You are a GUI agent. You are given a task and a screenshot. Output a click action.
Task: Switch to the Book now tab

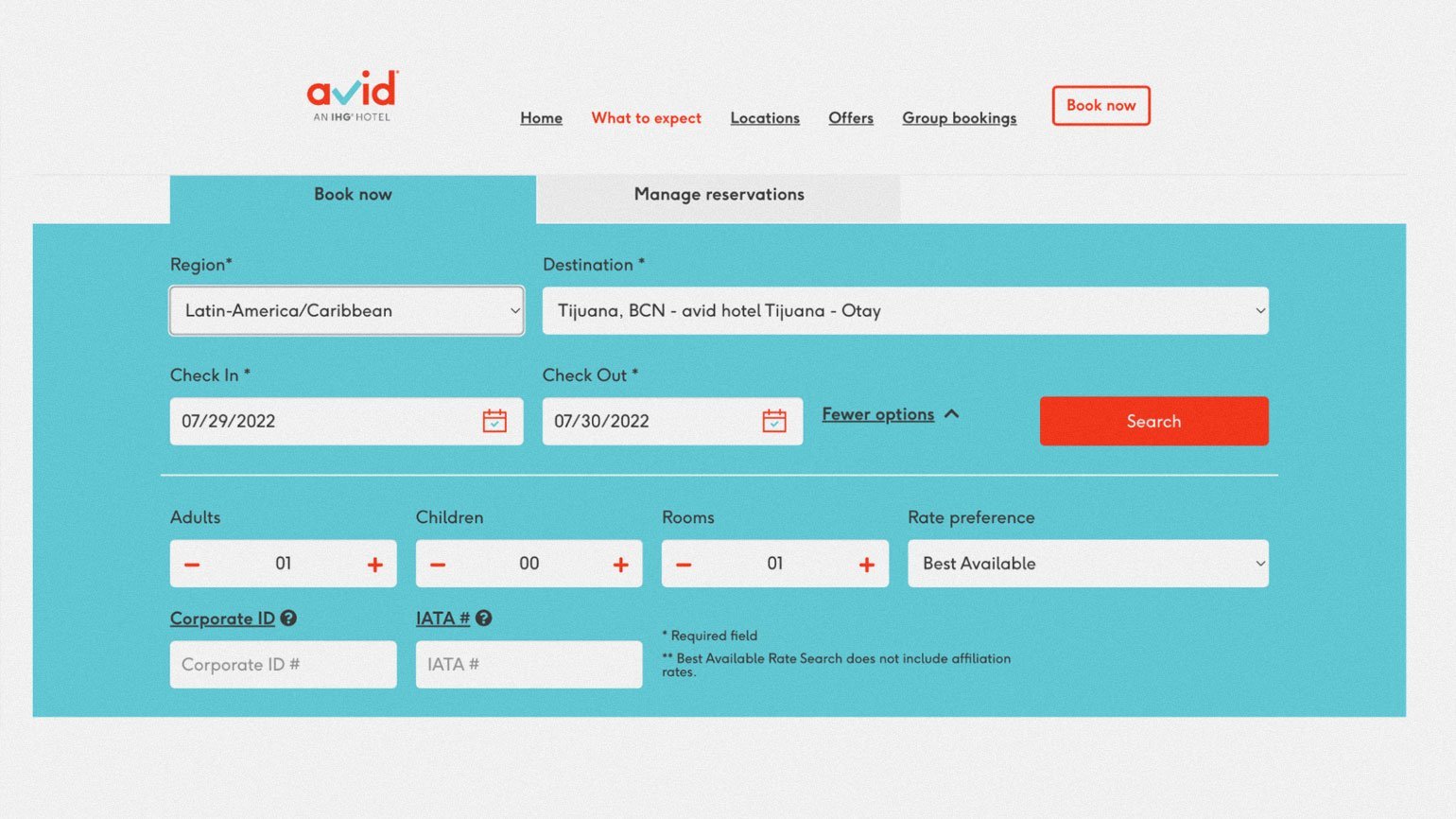pos(353,199)
